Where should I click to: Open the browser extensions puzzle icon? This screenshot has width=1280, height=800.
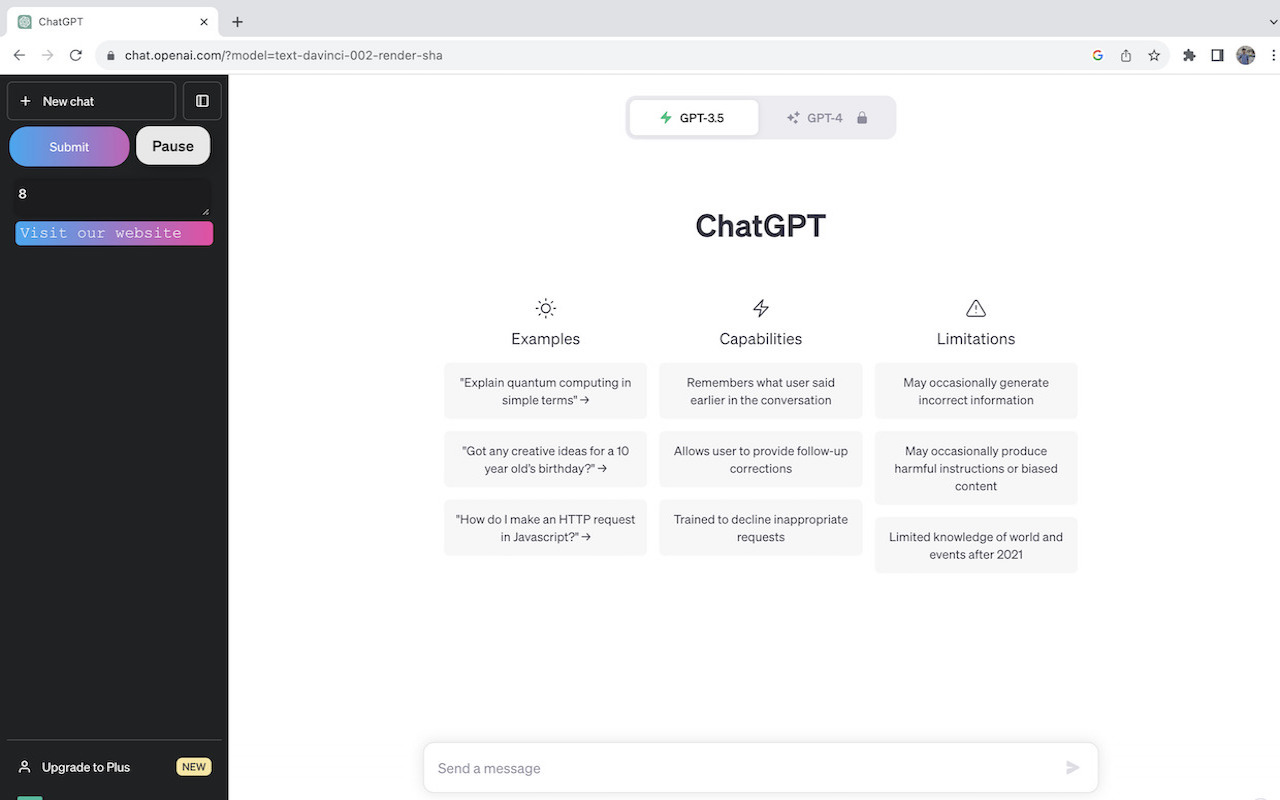[x=1189, y=55]
